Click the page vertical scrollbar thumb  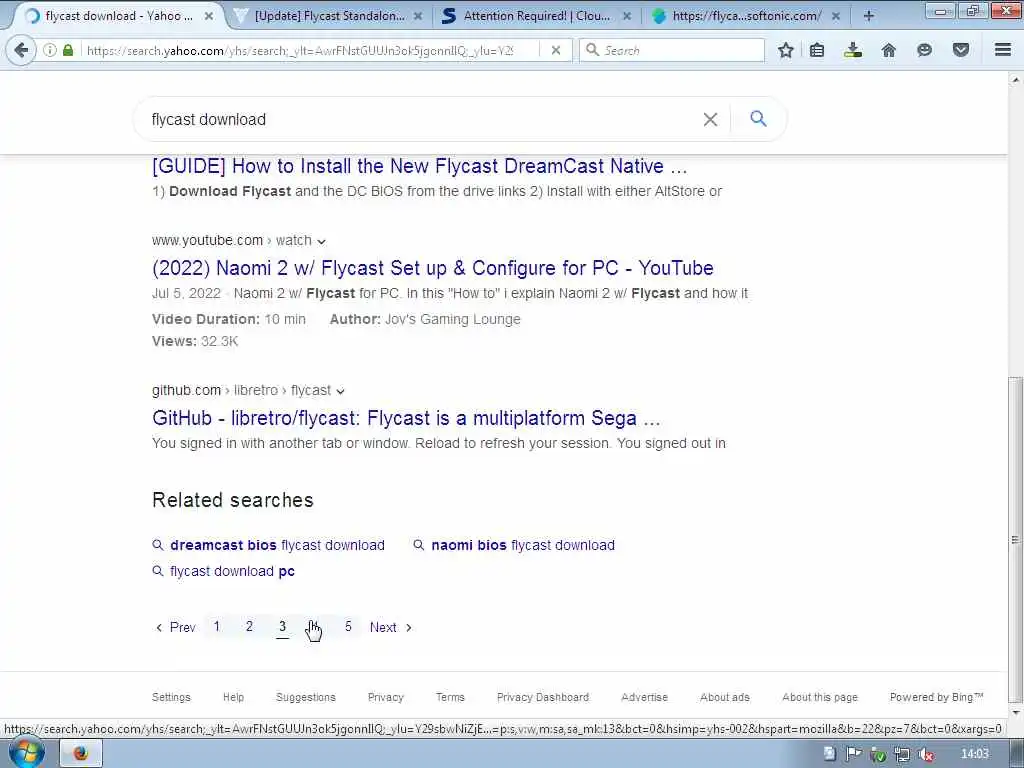click(x=1015, y=539)
